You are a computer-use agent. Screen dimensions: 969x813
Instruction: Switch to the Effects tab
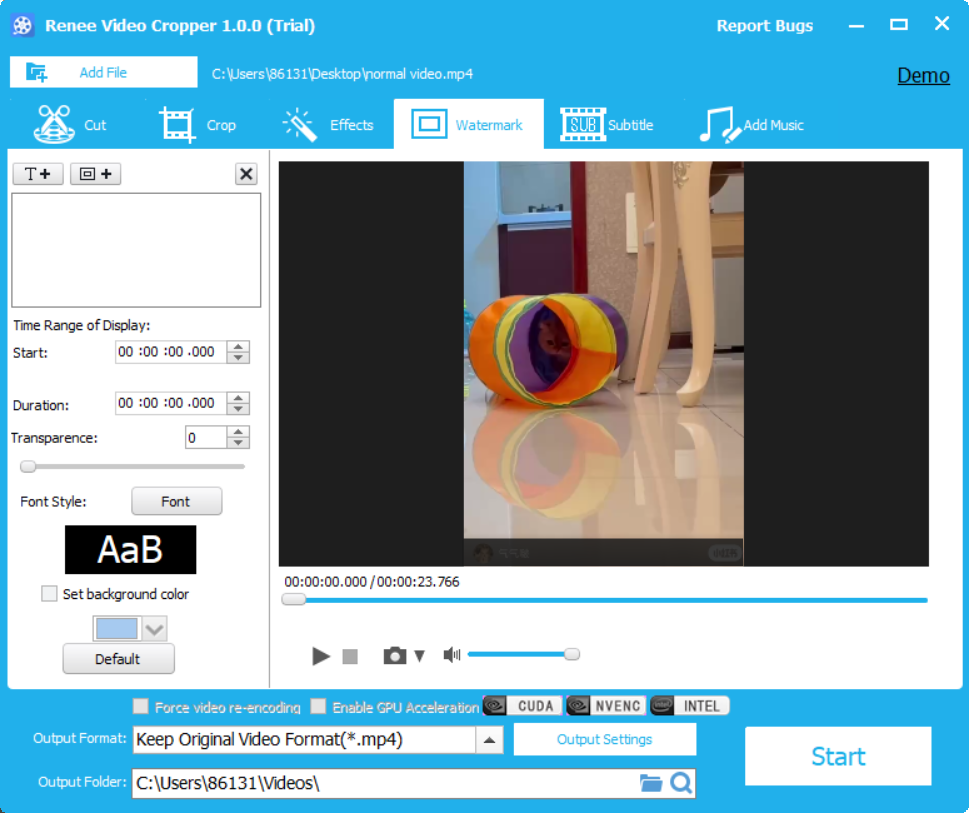click(x=328, y=125)
